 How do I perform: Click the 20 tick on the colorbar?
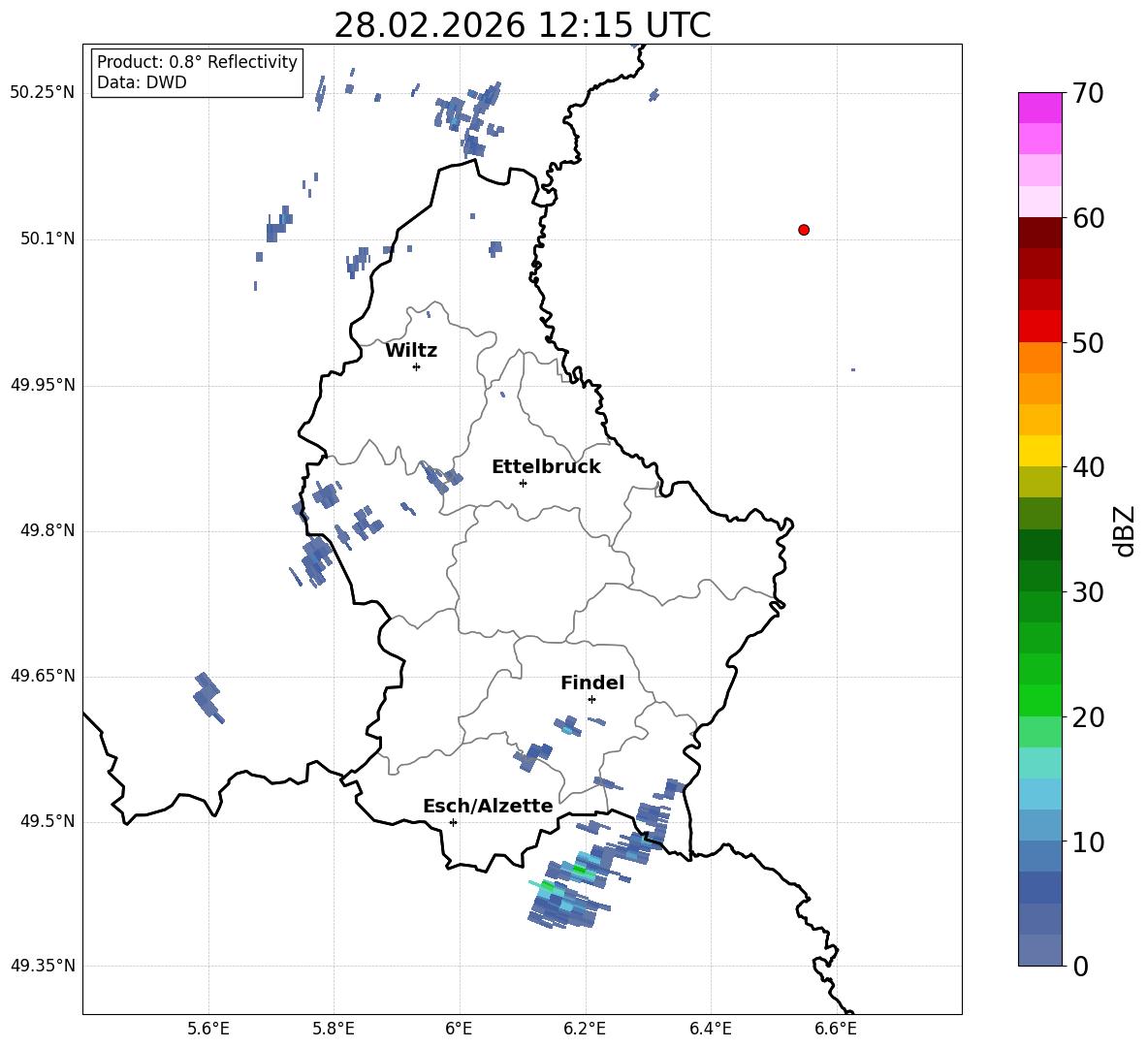[x=1088, y=717]
